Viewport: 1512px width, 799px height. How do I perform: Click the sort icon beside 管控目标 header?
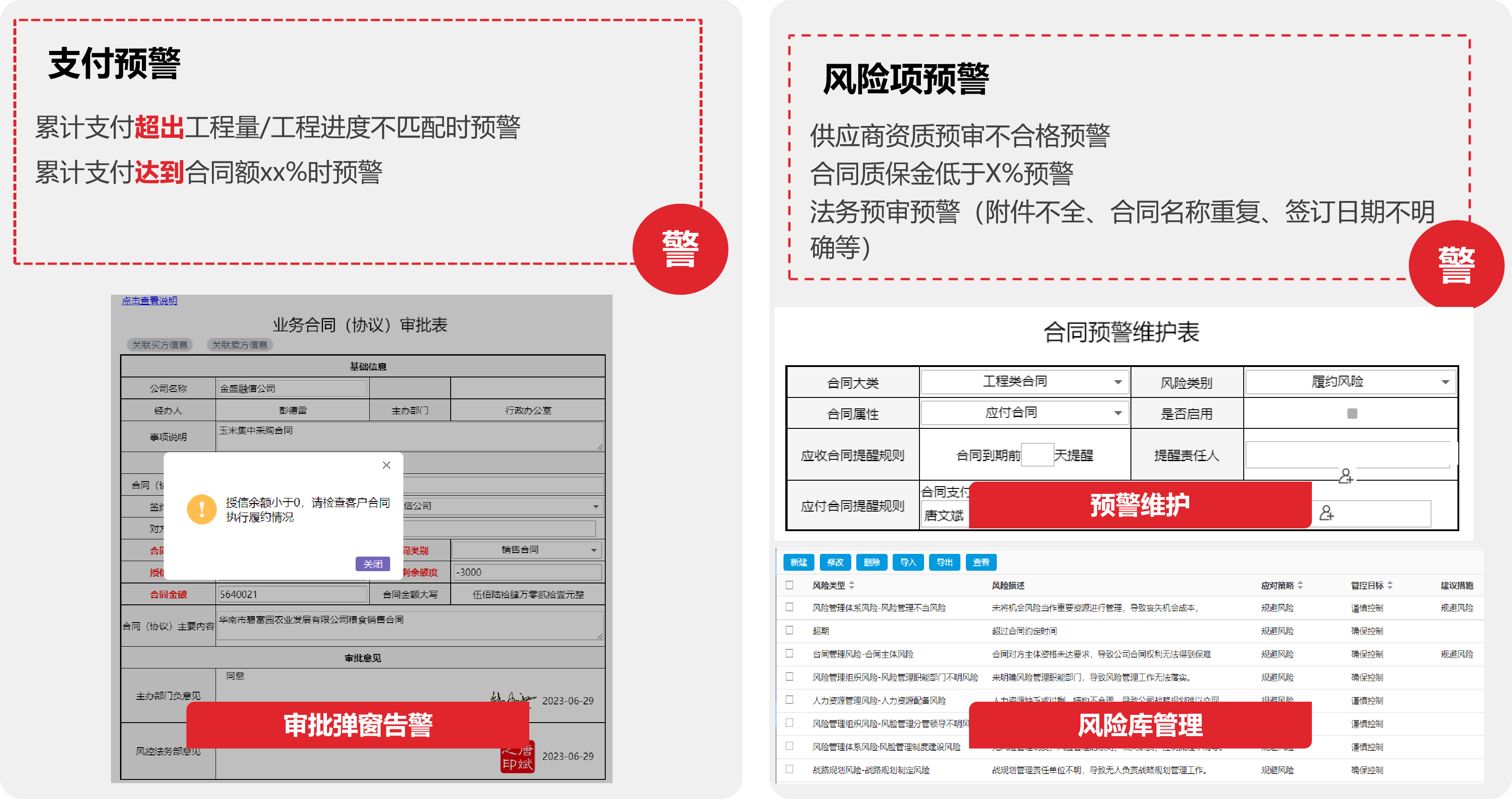pyautogui.click(x=1391, y=585)
